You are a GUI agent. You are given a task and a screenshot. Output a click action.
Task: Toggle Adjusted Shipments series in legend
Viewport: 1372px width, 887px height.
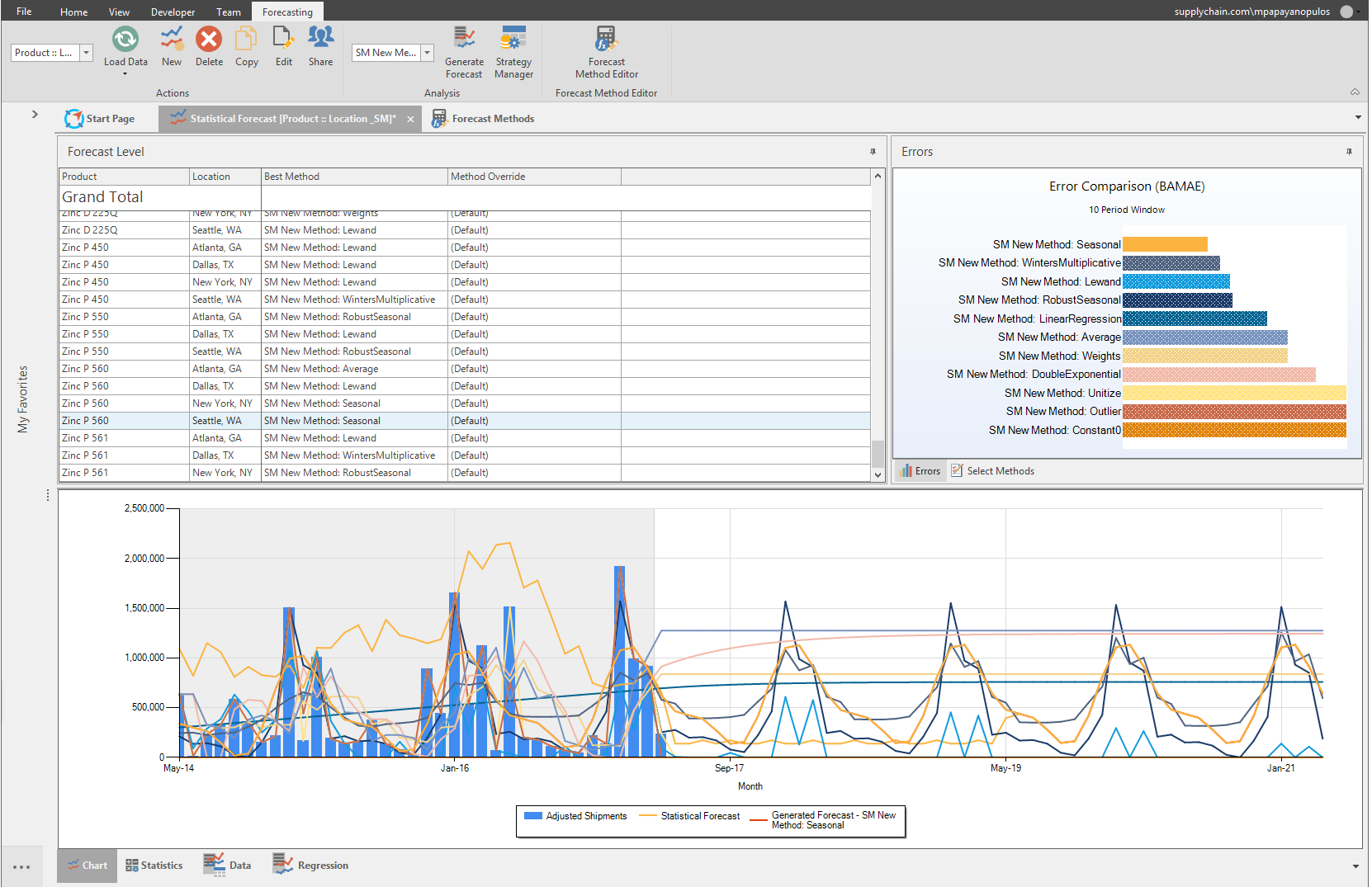575,816
